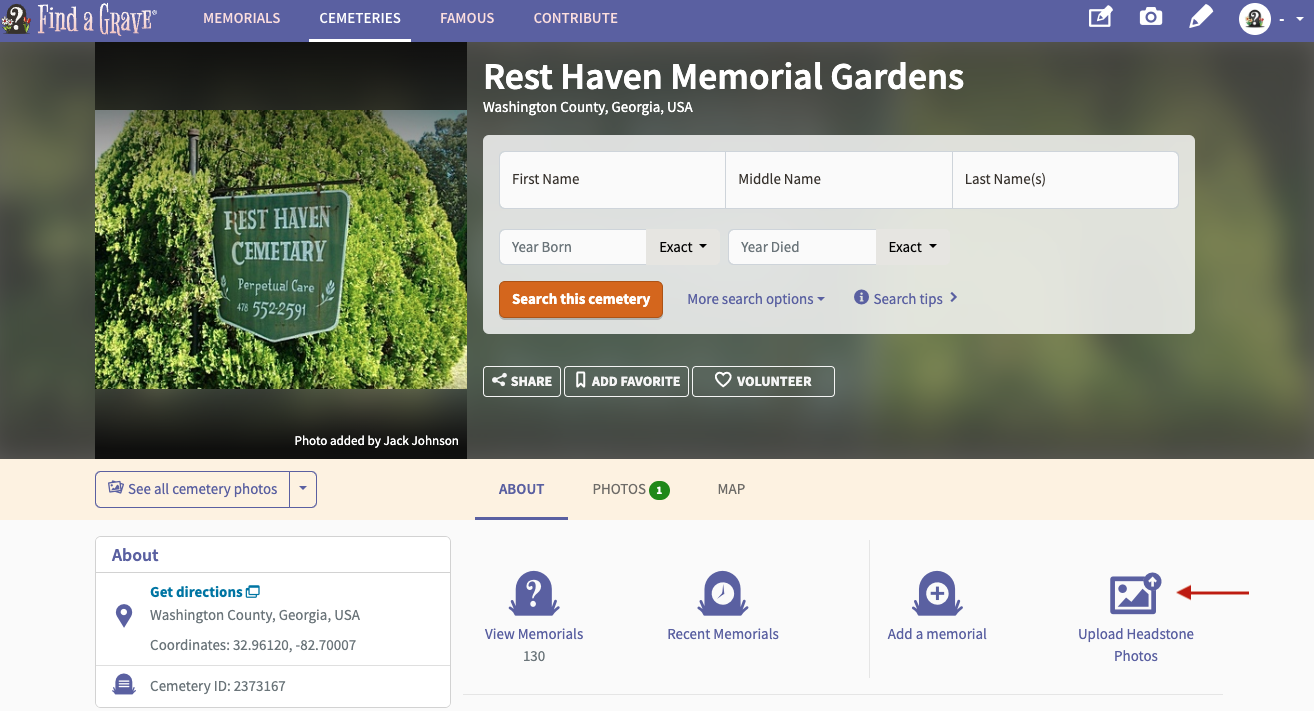Click the Year Died input

[802, 247]
